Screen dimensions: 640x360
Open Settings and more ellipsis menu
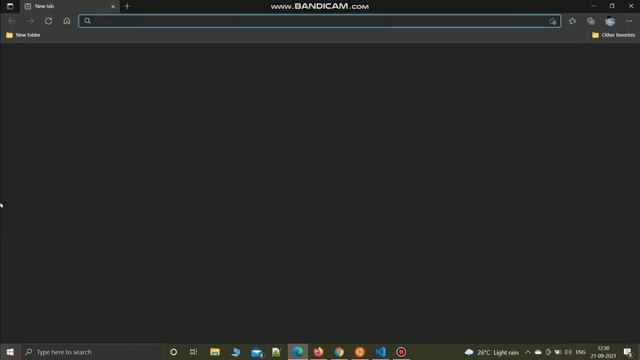point(629,21)
